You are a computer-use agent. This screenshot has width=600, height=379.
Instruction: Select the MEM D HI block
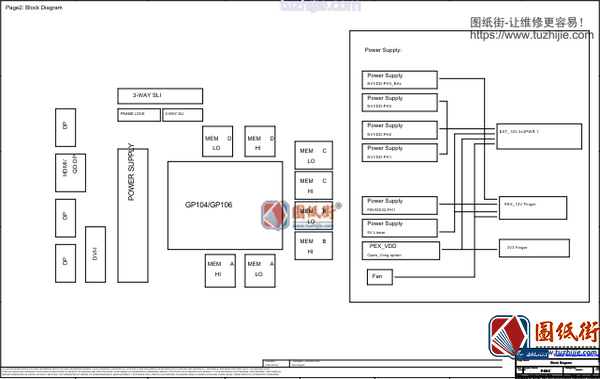[x=260, y=141]
